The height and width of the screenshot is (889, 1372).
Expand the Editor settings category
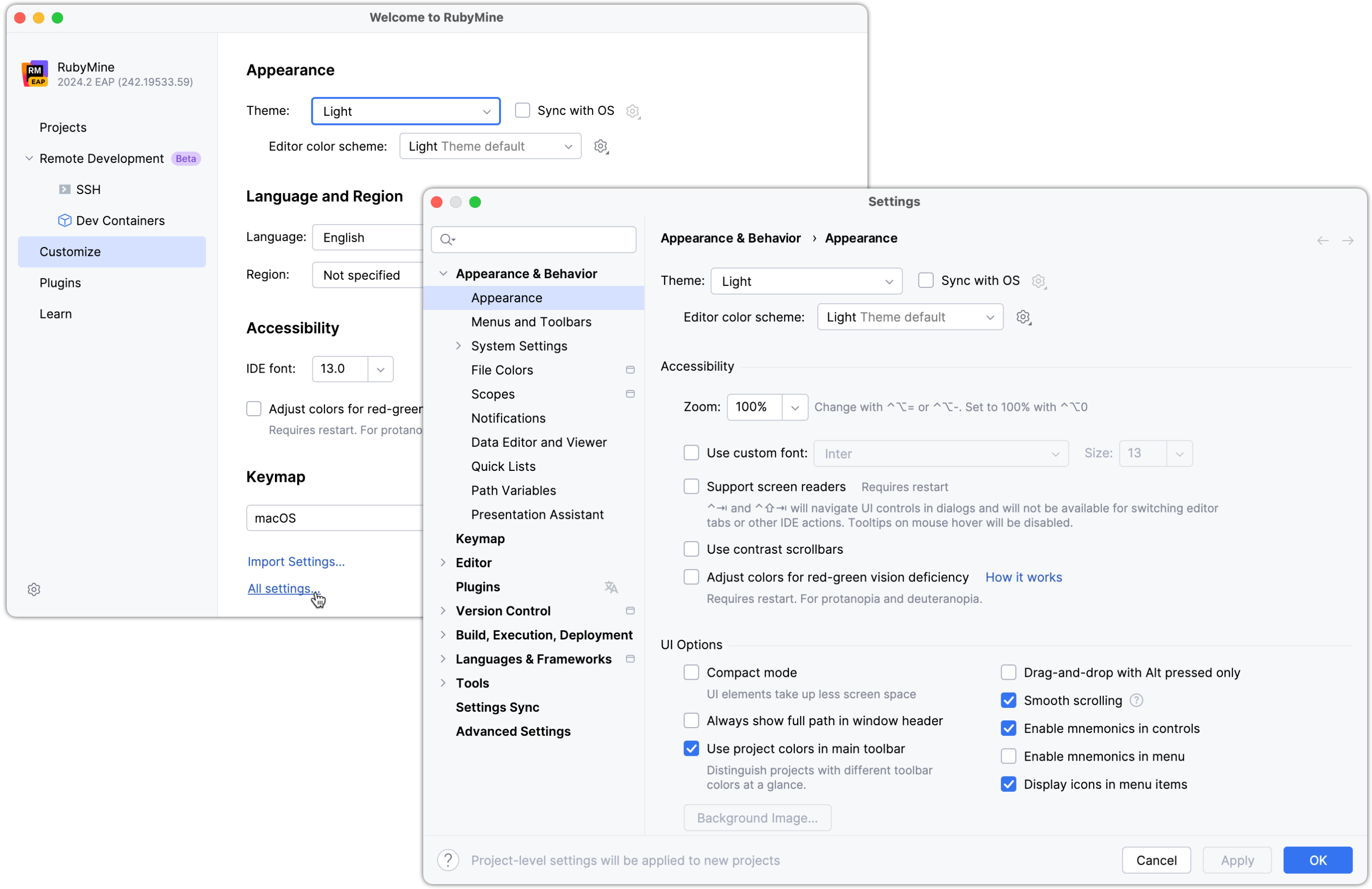[x=443, y=562]
